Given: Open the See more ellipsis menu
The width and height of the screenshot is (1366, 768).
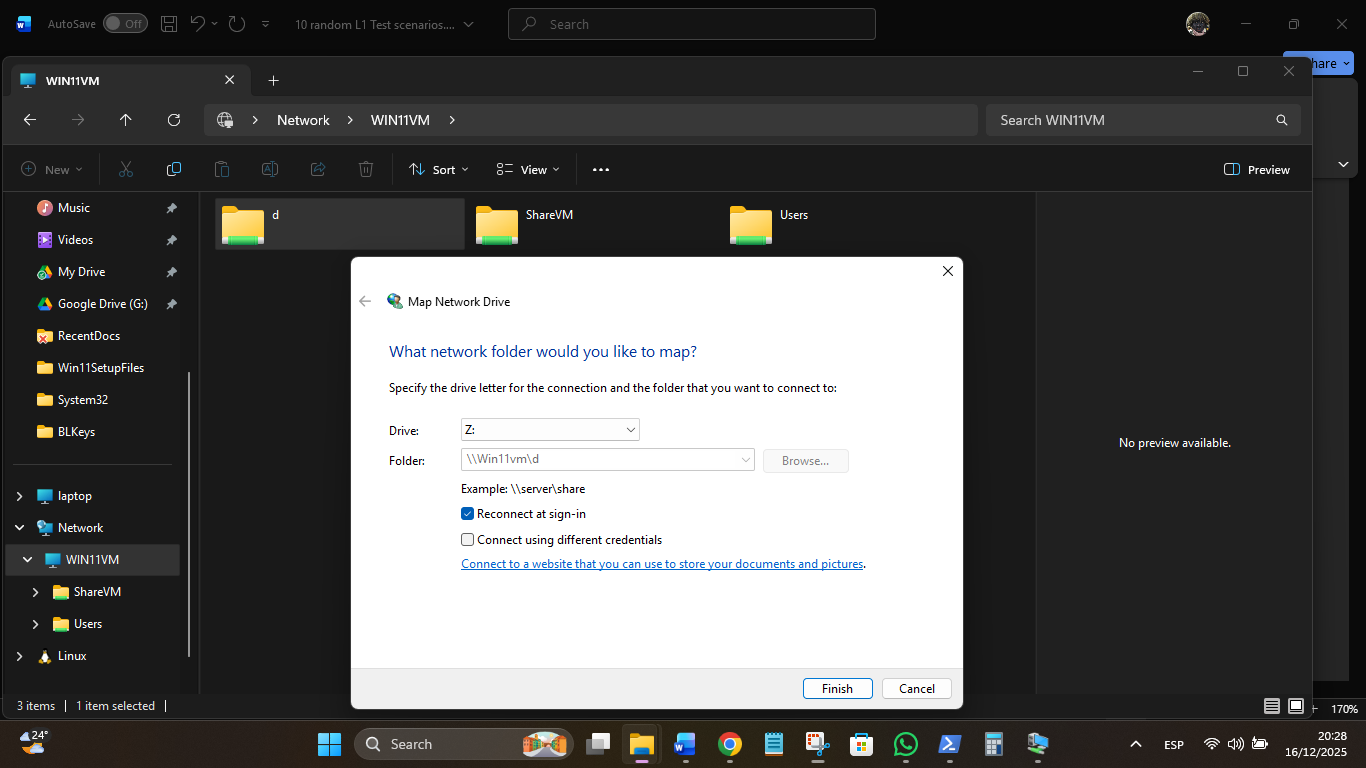Looking at the screenshot, I should (x=600, y=169).
